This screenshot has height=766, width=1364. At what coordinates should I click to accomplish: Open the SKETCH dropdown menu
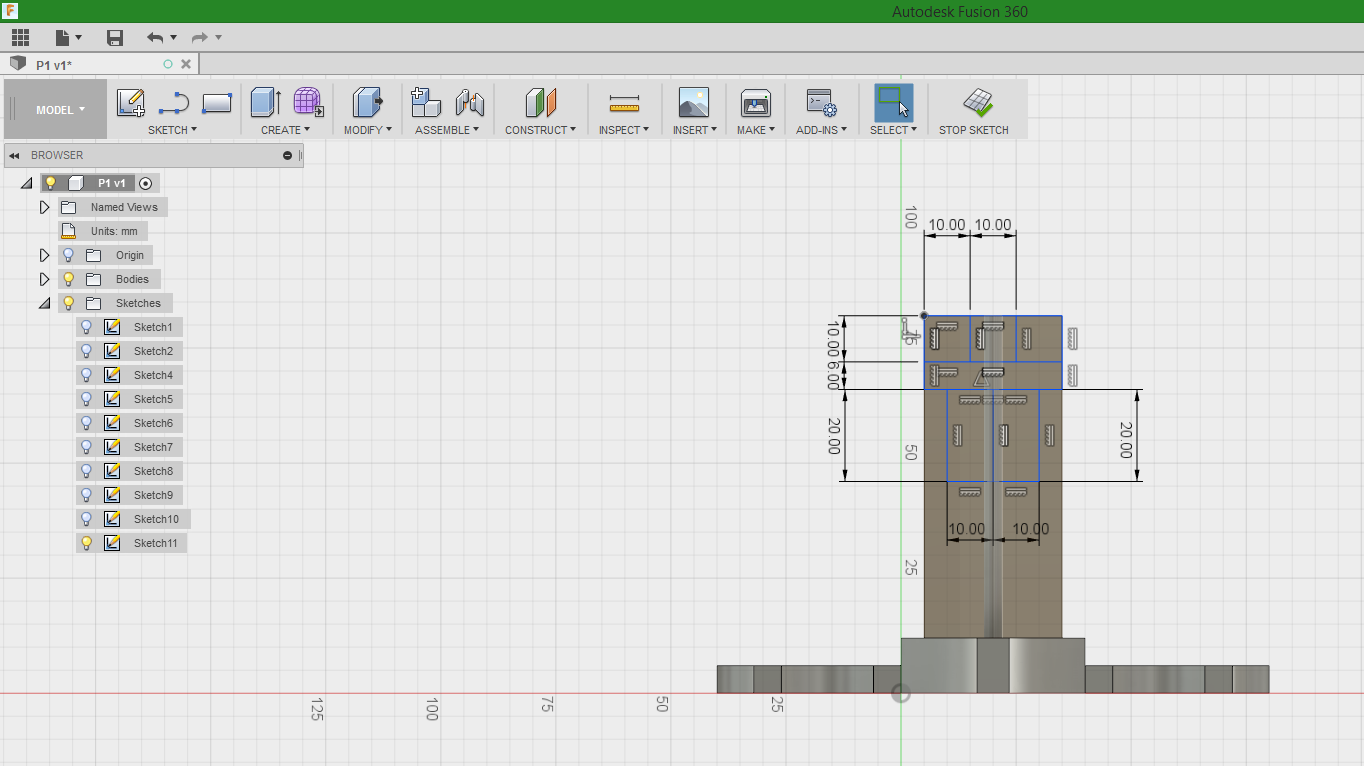click(x=172, y=130)
